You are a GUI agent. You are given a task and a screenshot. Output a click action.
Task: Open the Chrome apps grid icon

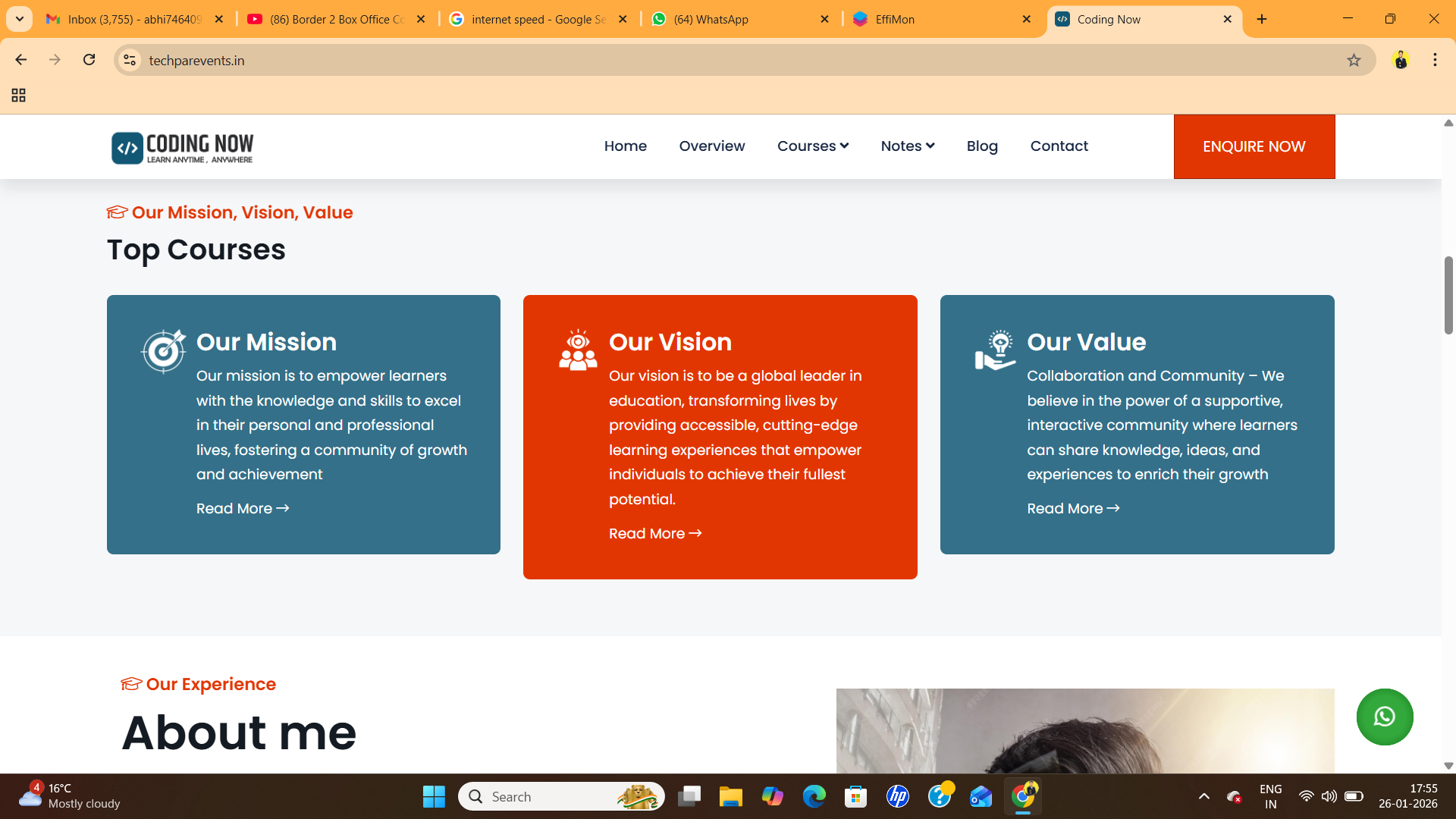click(x=19, y=96)
